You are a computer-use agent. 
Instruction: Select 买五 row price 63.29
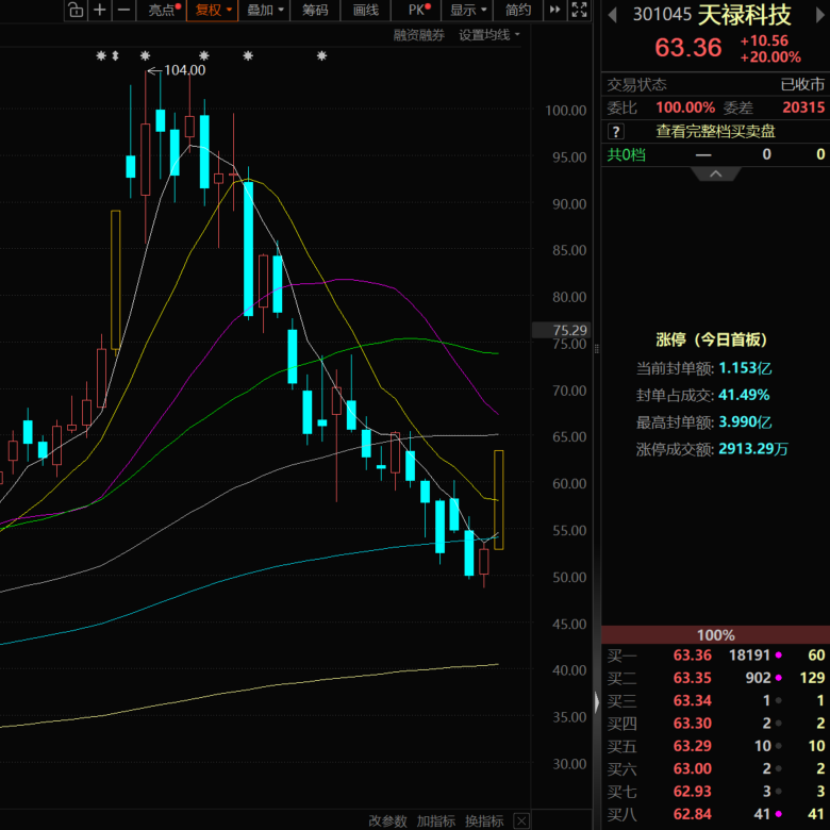coord(692,746)
